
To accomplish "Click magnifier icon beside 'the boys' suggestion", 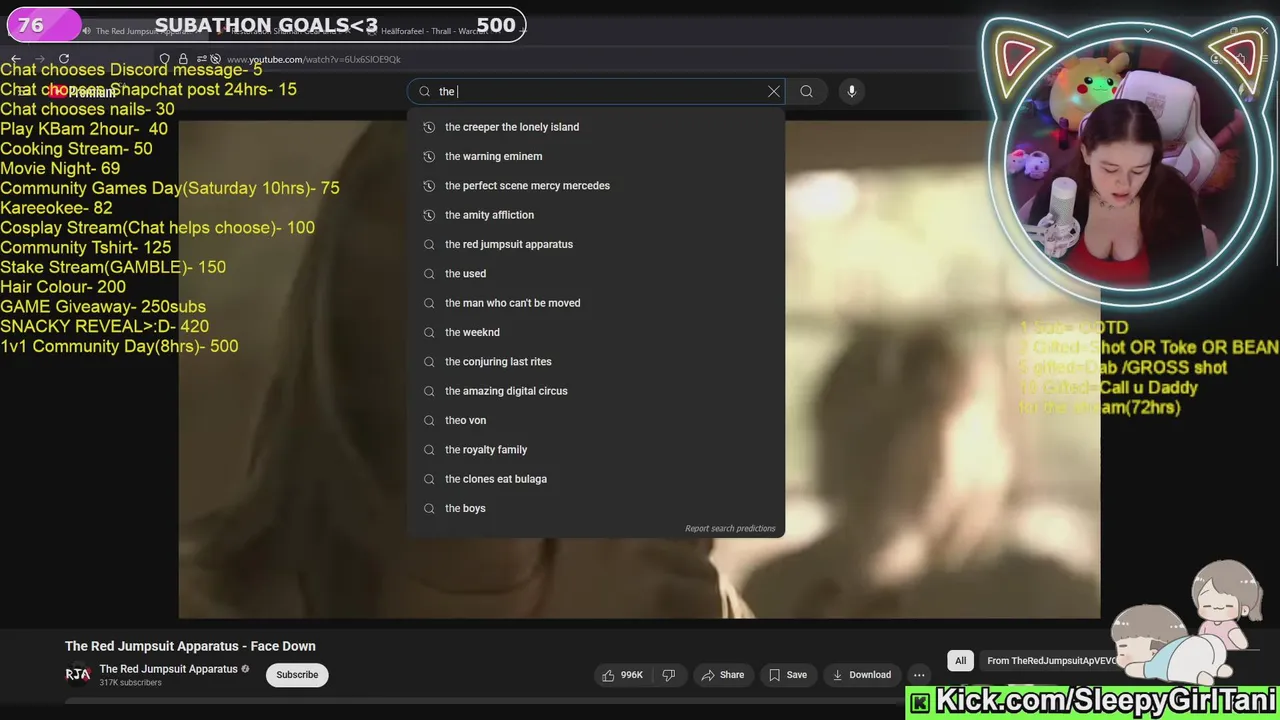I will coord(429,508).
